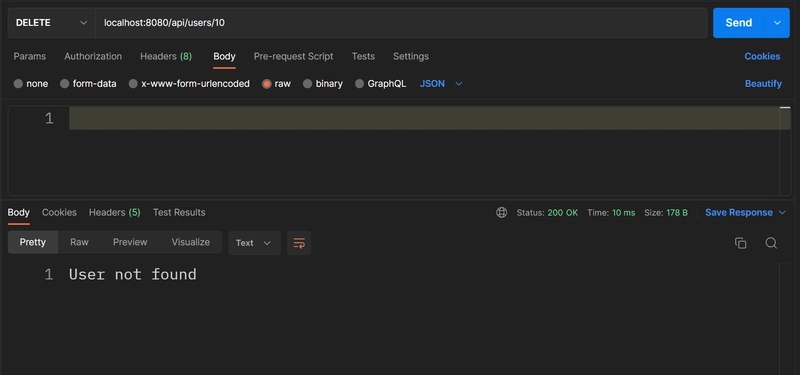This screenshot has height=375, width=800.
Task: Expand the JSON format dropdown
Action: pyautogui.click(x=441, y=84)
